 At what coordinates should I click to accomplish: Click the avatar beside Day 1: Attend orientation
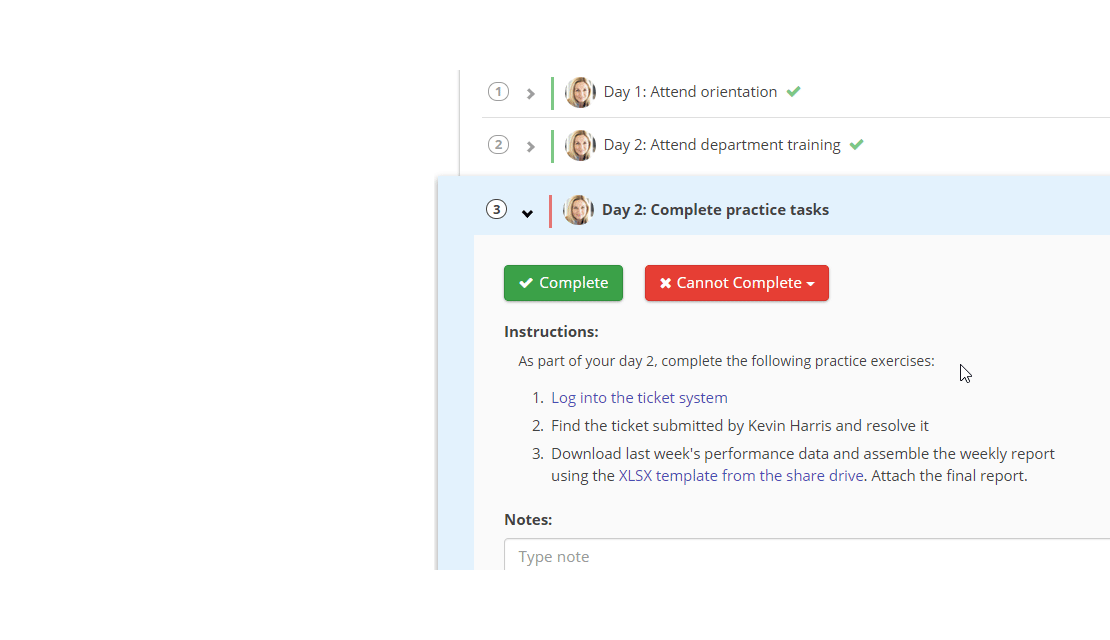pos(580,92)
